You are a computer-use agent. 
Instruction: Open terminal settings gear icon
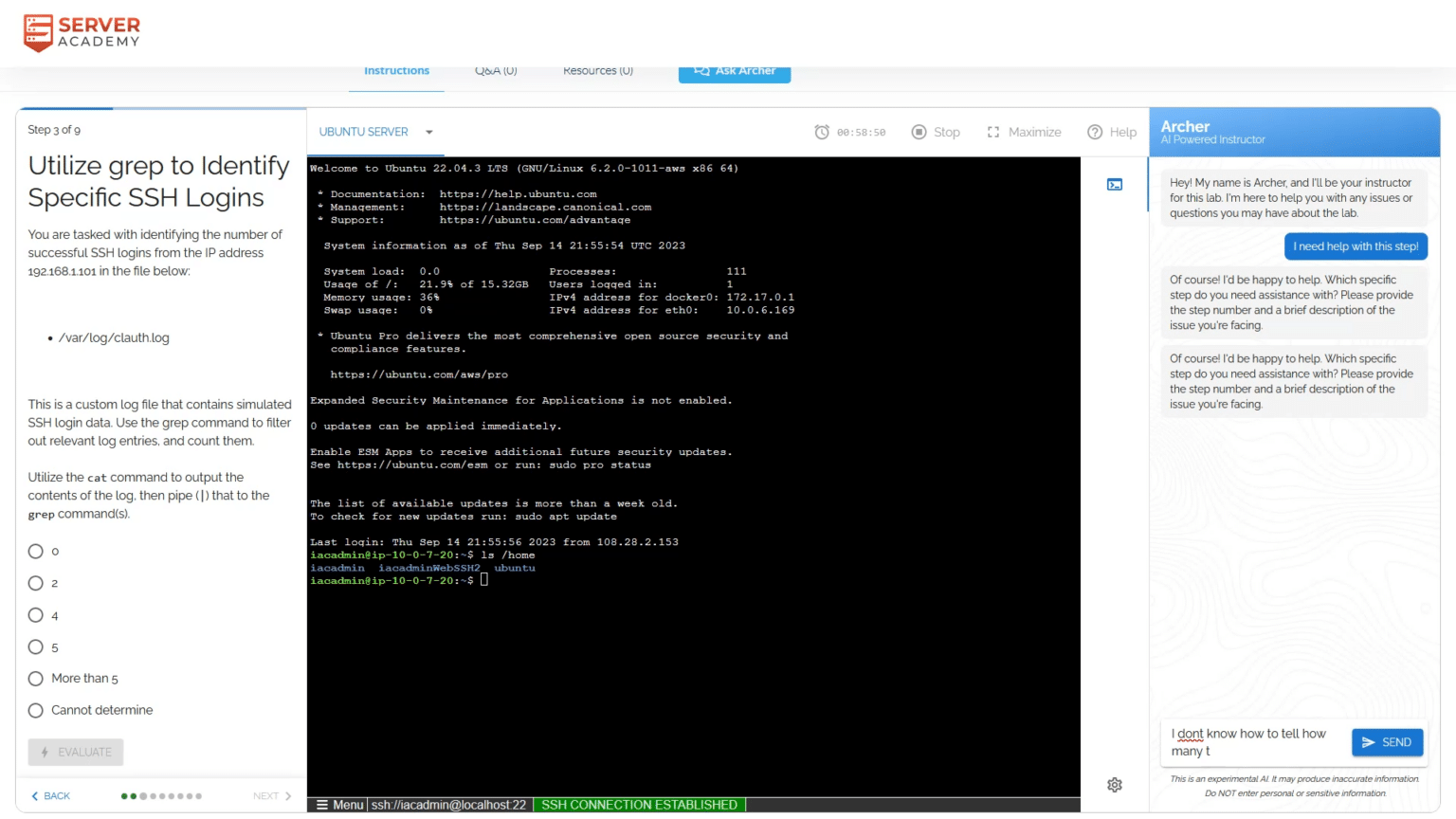pos(1115,785)
